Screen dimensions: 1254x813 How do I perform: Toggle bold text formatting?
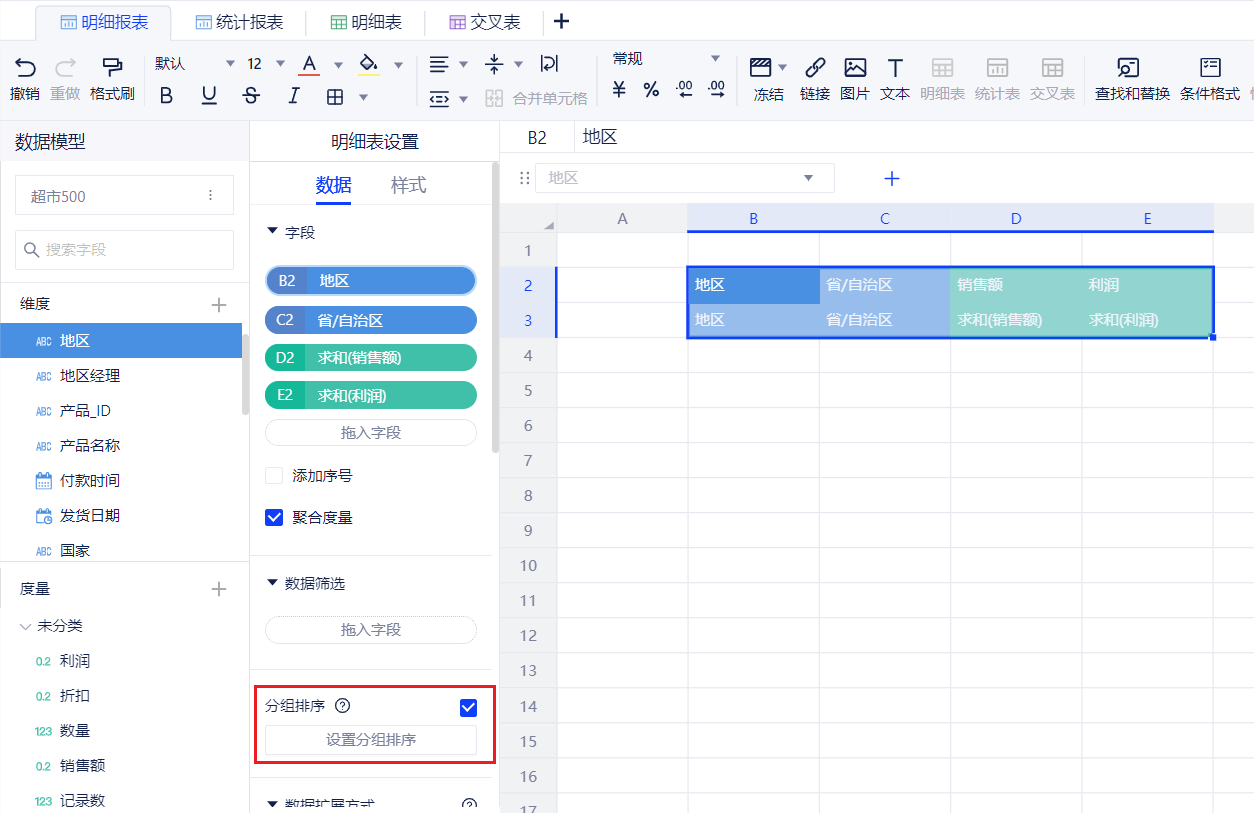click(x=166, y=96)
